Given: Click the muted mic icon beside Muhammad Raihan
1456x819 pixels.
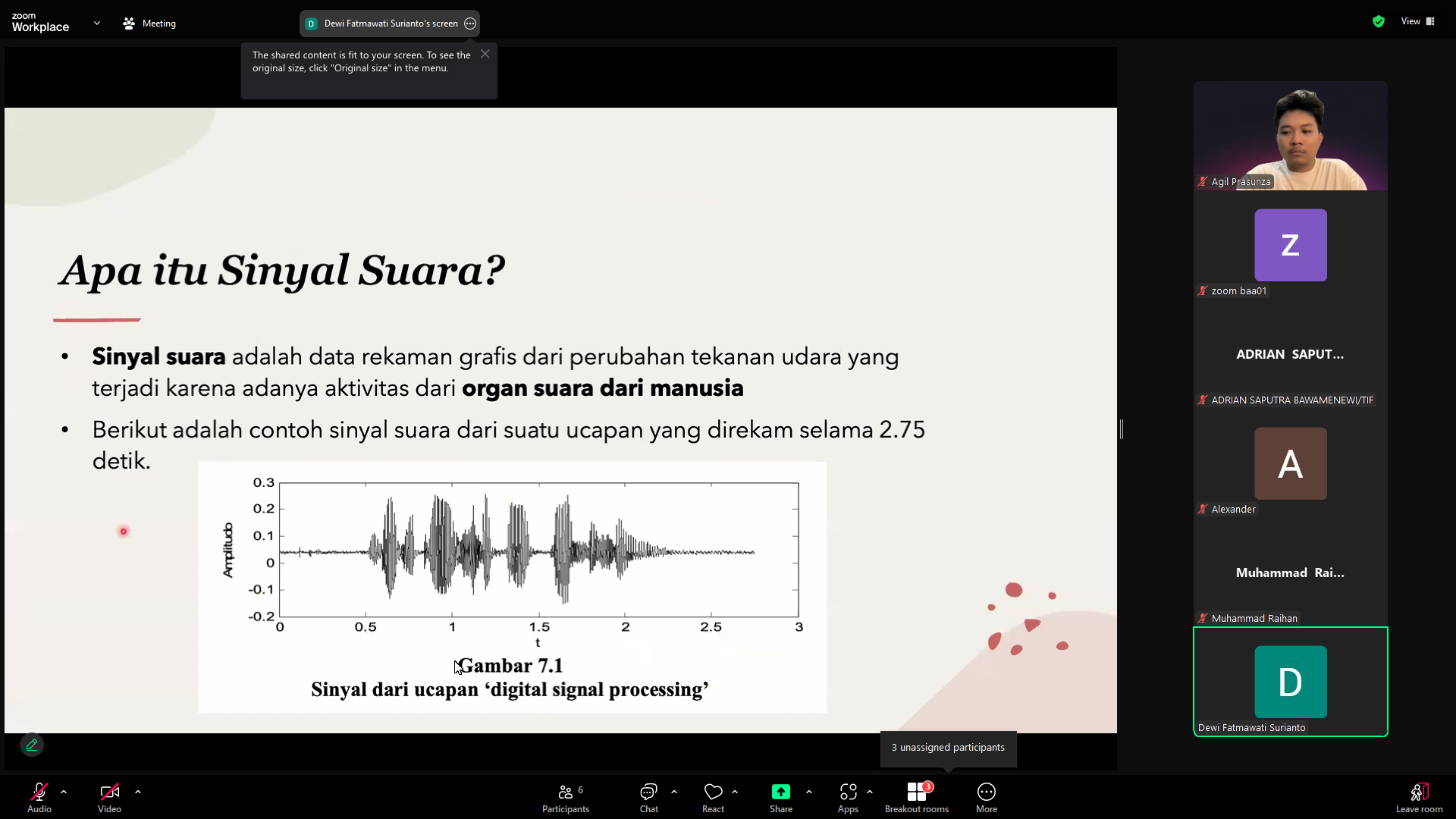Looking at the screenshot, I should point(1203,619).
